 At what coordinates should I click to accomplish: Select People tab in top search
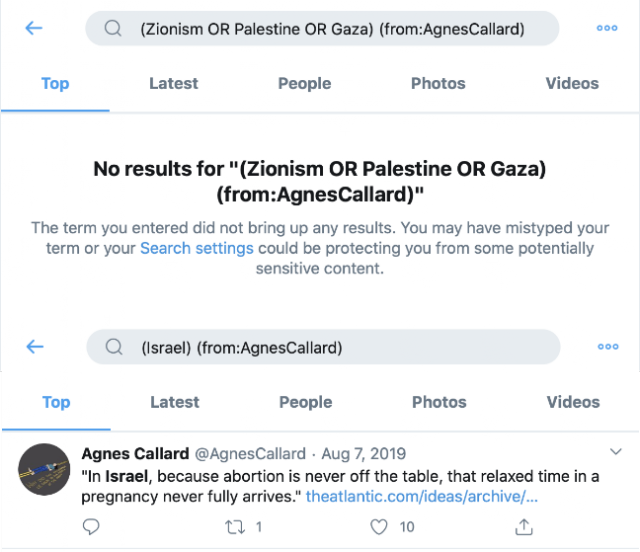[x=304, y=83]
